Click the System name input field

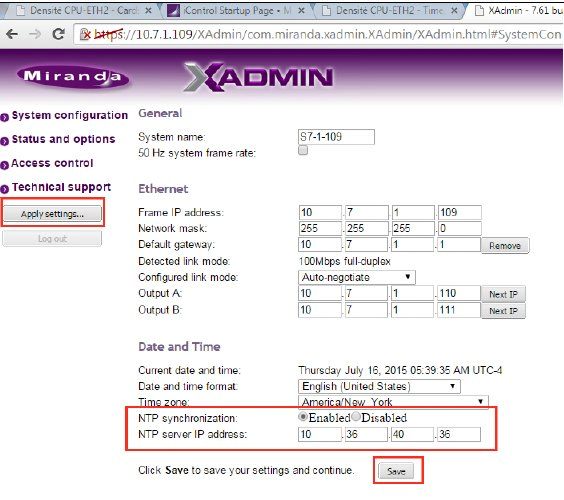pyautogui.click(x=336, y=137)
